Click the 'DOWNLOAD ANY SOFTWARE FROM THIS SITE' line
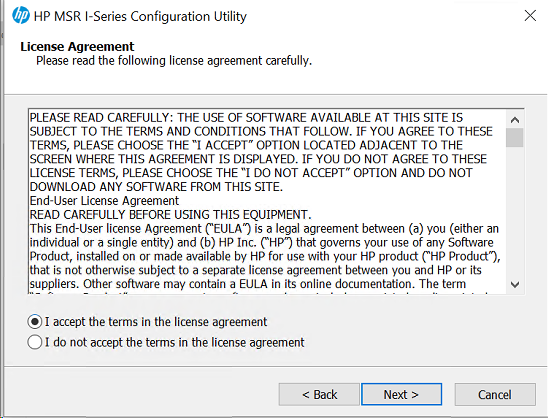This screenshot has height=418, width=548. [156, 187]
